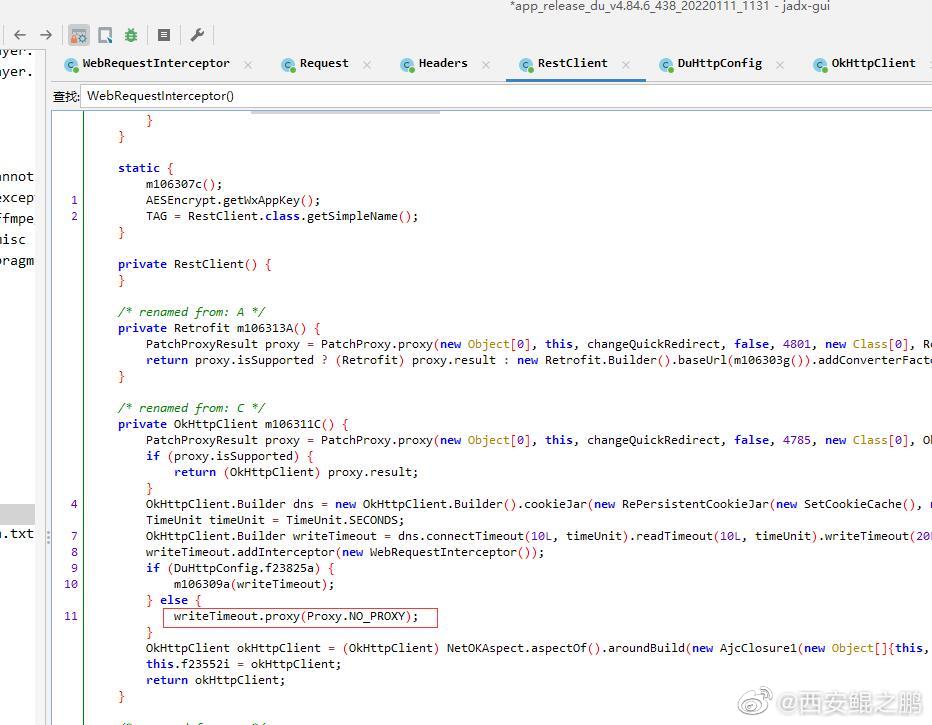Click the 'renamed from: A' comment

coord(191,312)
